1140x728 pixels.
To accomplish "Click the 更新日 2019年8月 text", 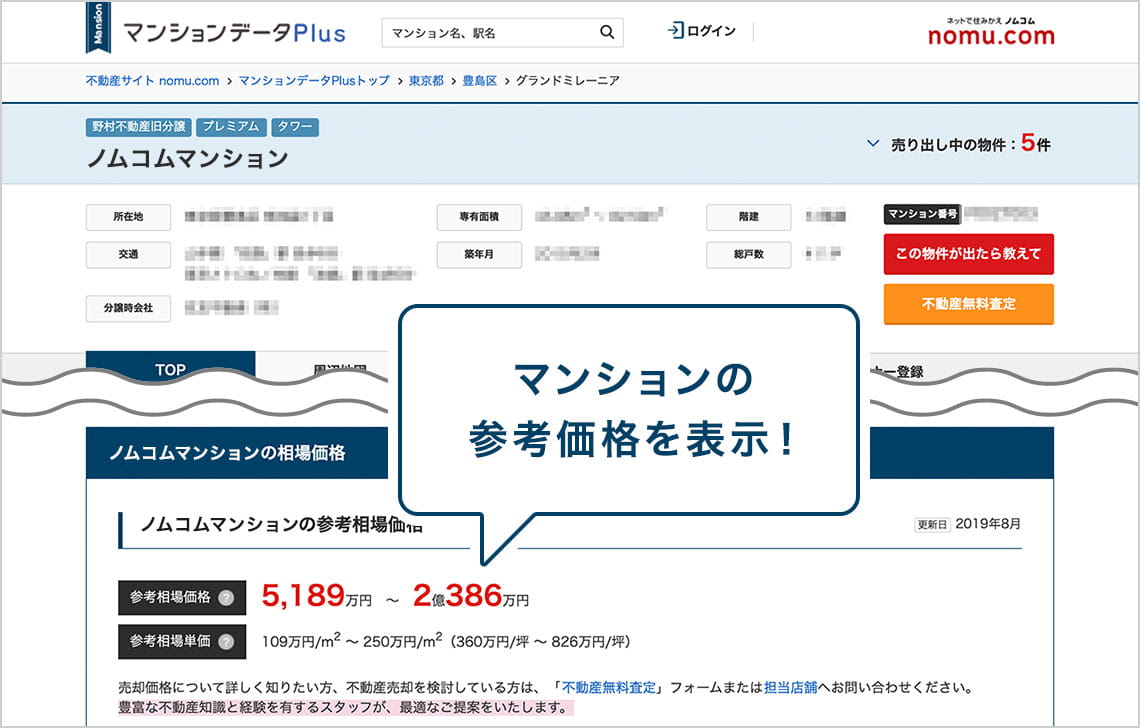I will pyautogui.click(x=968, y=524).
